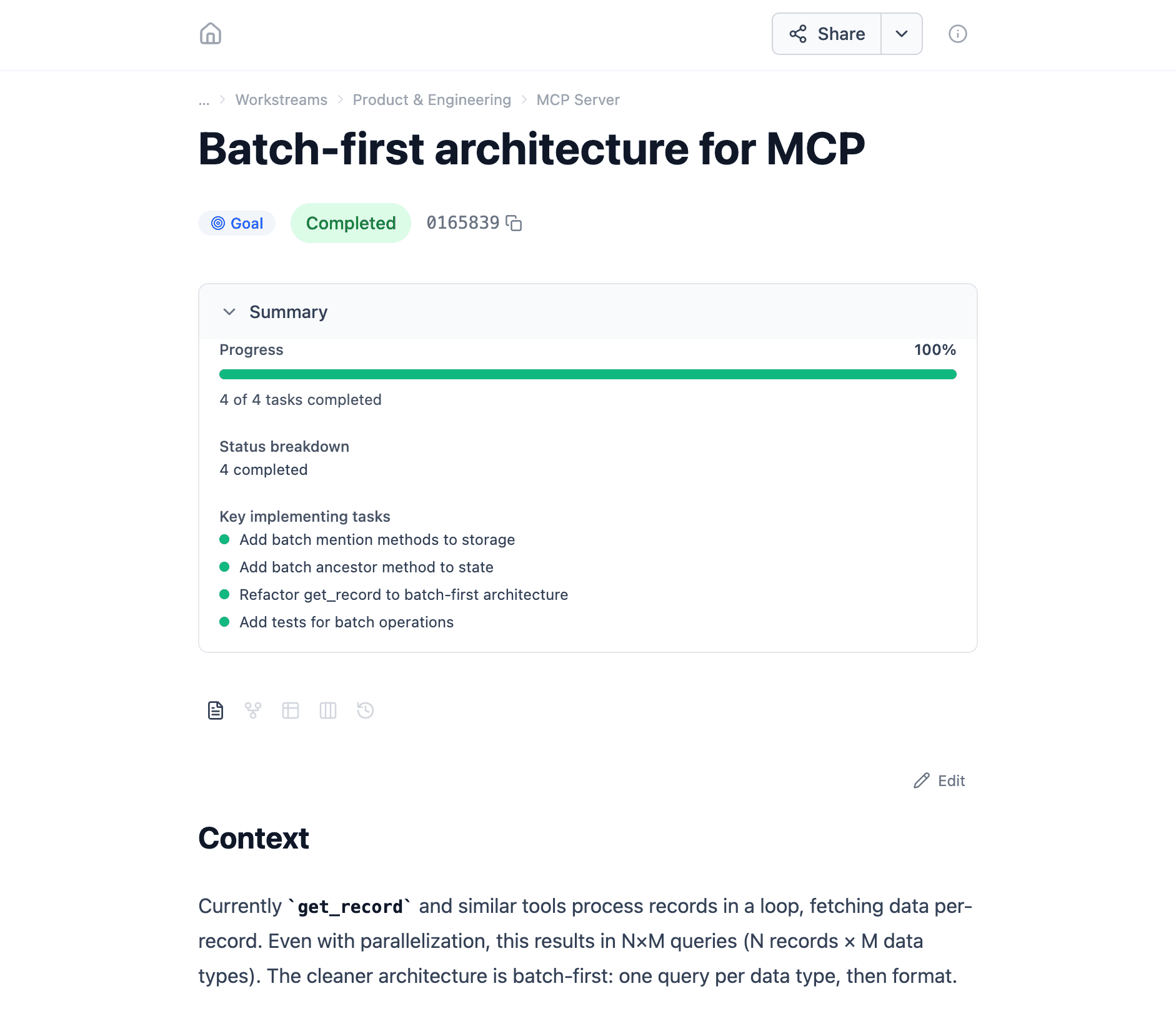Click the home icon
This screenshot has height=1011, width=1176.
[x=211, y=34]
